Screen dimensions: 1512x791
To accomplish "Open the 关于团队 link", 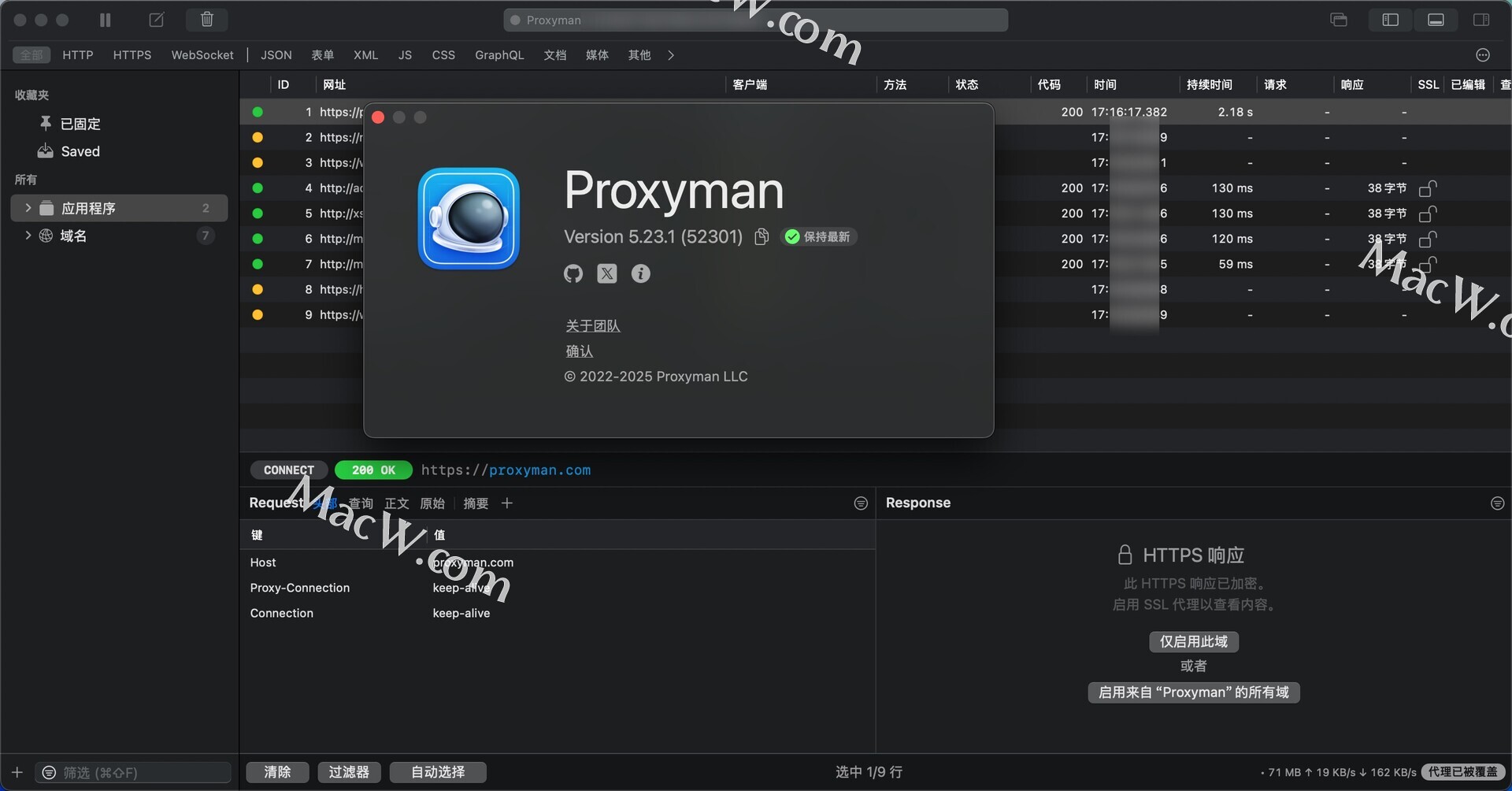I will point(593,326).
